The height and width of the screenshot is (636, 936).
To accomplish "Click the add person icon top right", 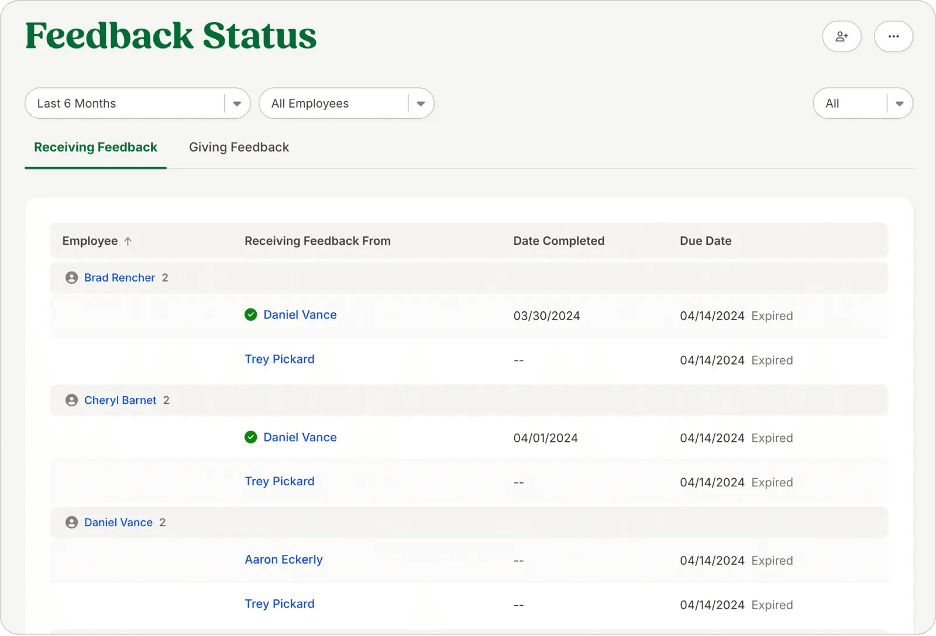I will point(841,36).
